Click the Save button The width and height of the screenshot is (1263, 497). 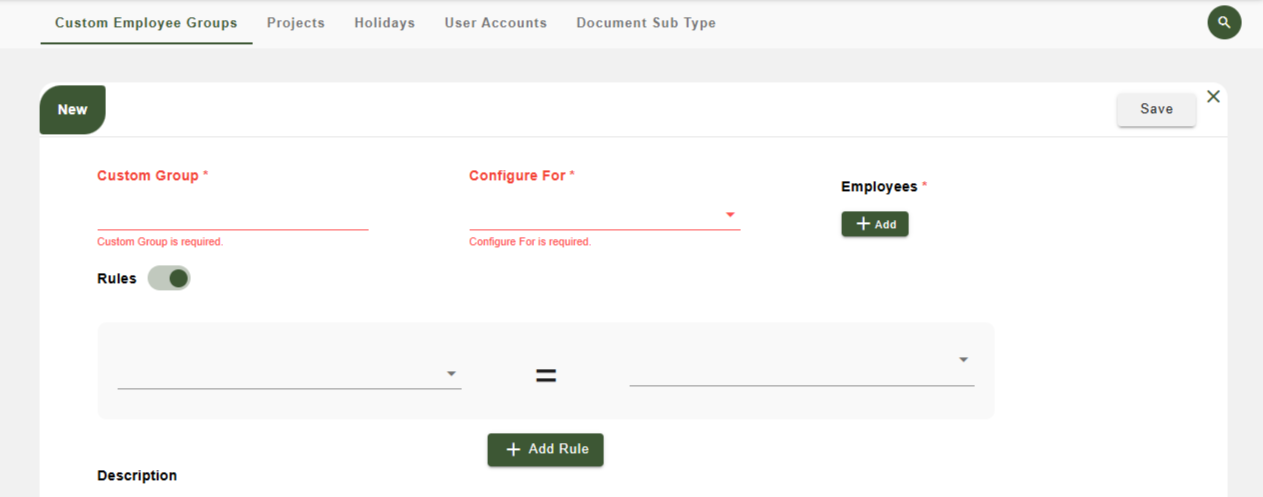[1156, 109]
